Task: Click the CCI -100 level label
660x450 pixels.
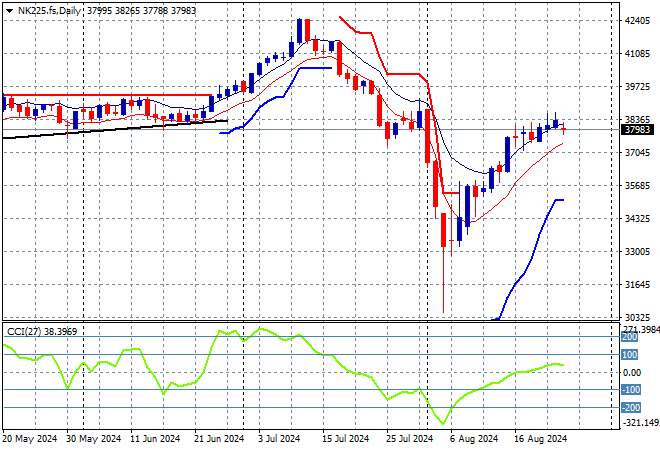Action: click(x=631, y=390)
